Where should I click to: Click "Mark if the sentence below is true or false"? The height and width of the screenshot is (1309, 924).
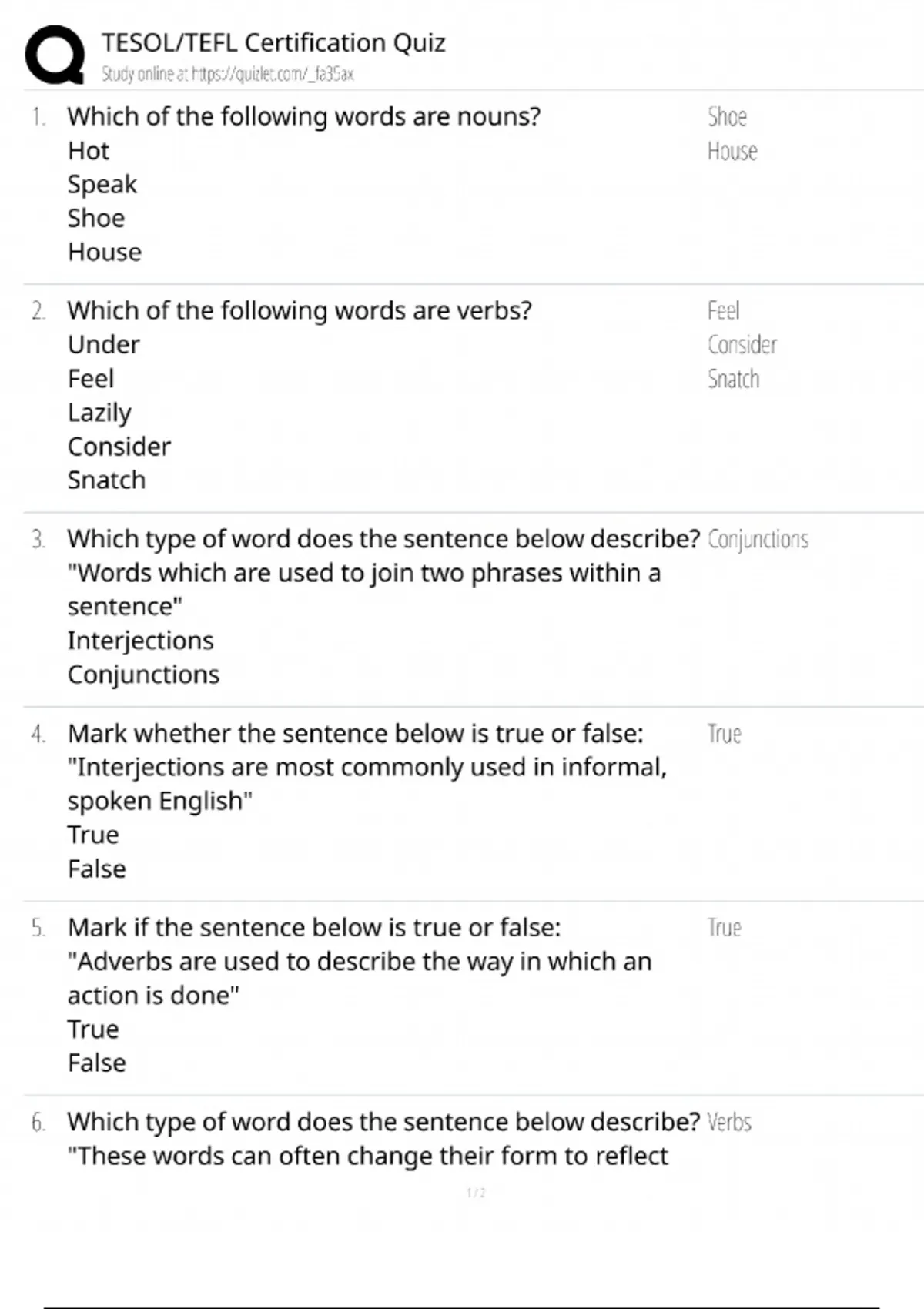coord(314,928)
